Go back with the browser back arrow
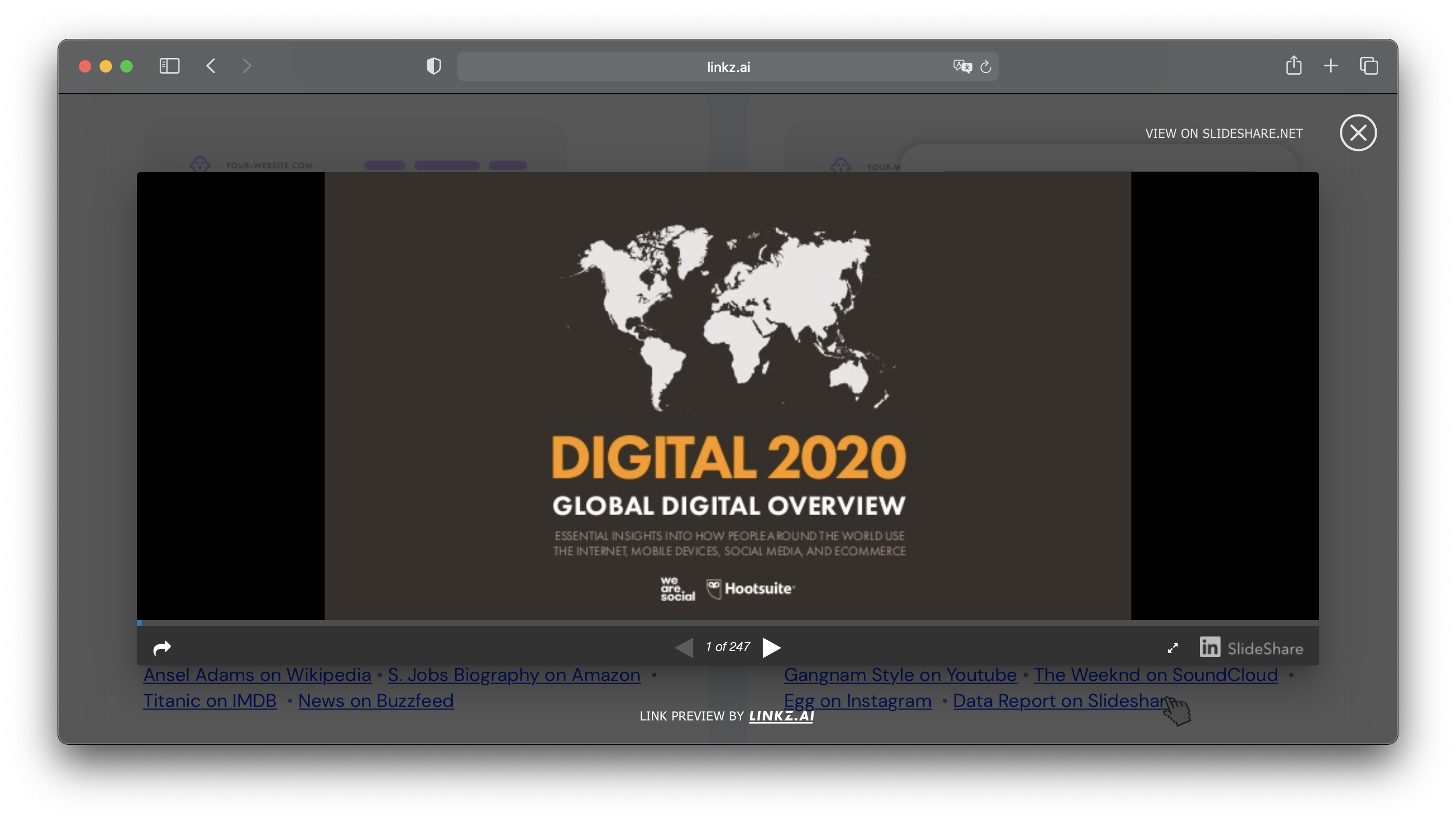The height and width of the screenshot is (821, 1456). click(211, 66)
